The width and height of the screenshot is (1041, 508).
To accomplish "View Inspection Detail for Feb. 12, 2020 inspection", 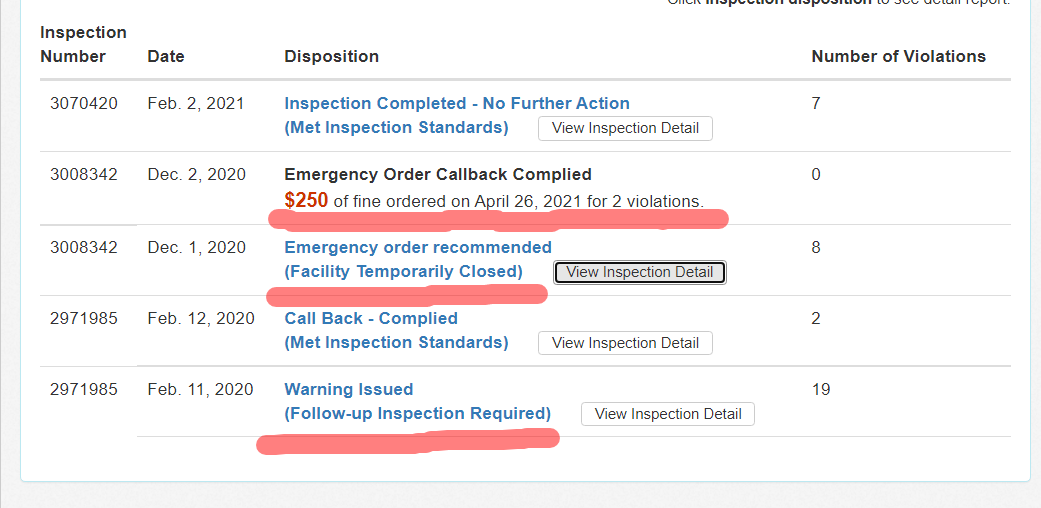I will tap(625, 343).
